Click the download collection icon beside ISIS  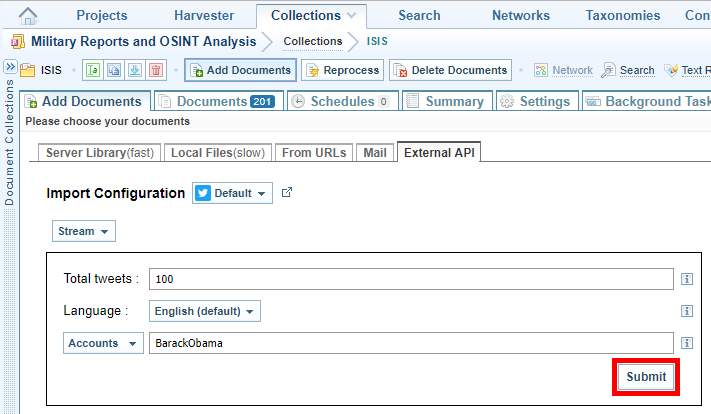click(135, 70)
